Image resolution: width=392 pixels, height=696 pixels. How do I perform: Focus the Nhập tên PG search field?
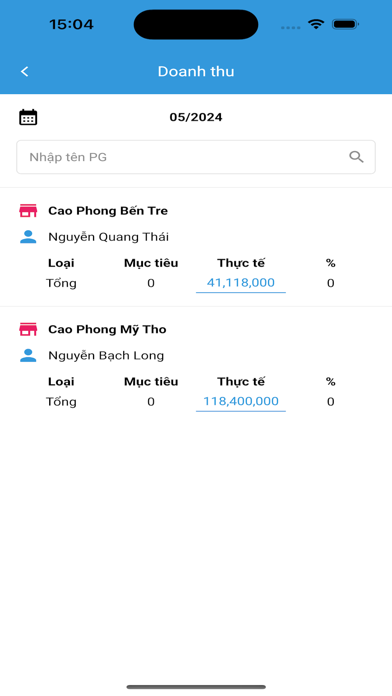tap(196, 157)
